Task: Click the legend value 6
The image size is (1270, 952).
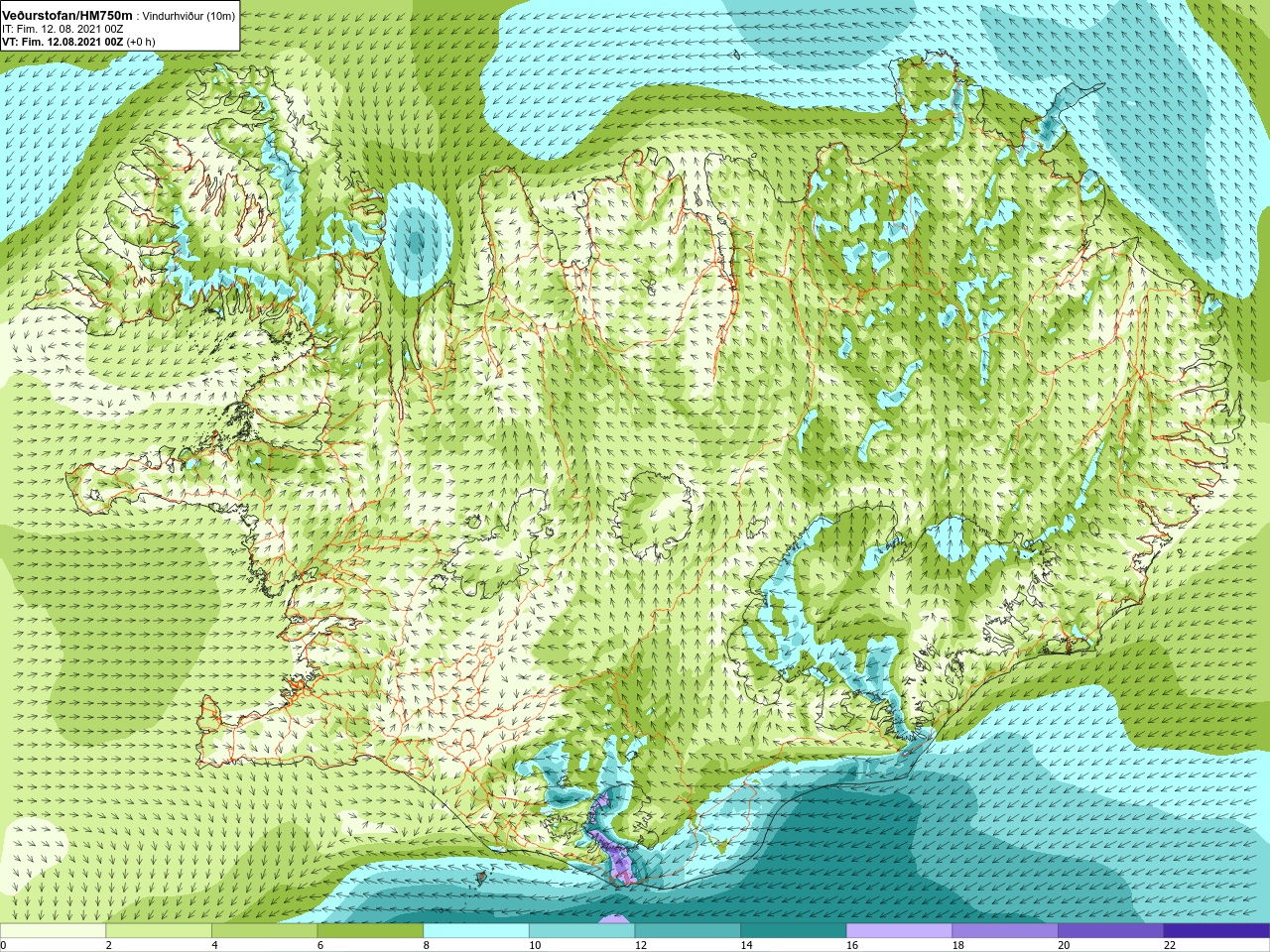Action: [320, 945]
